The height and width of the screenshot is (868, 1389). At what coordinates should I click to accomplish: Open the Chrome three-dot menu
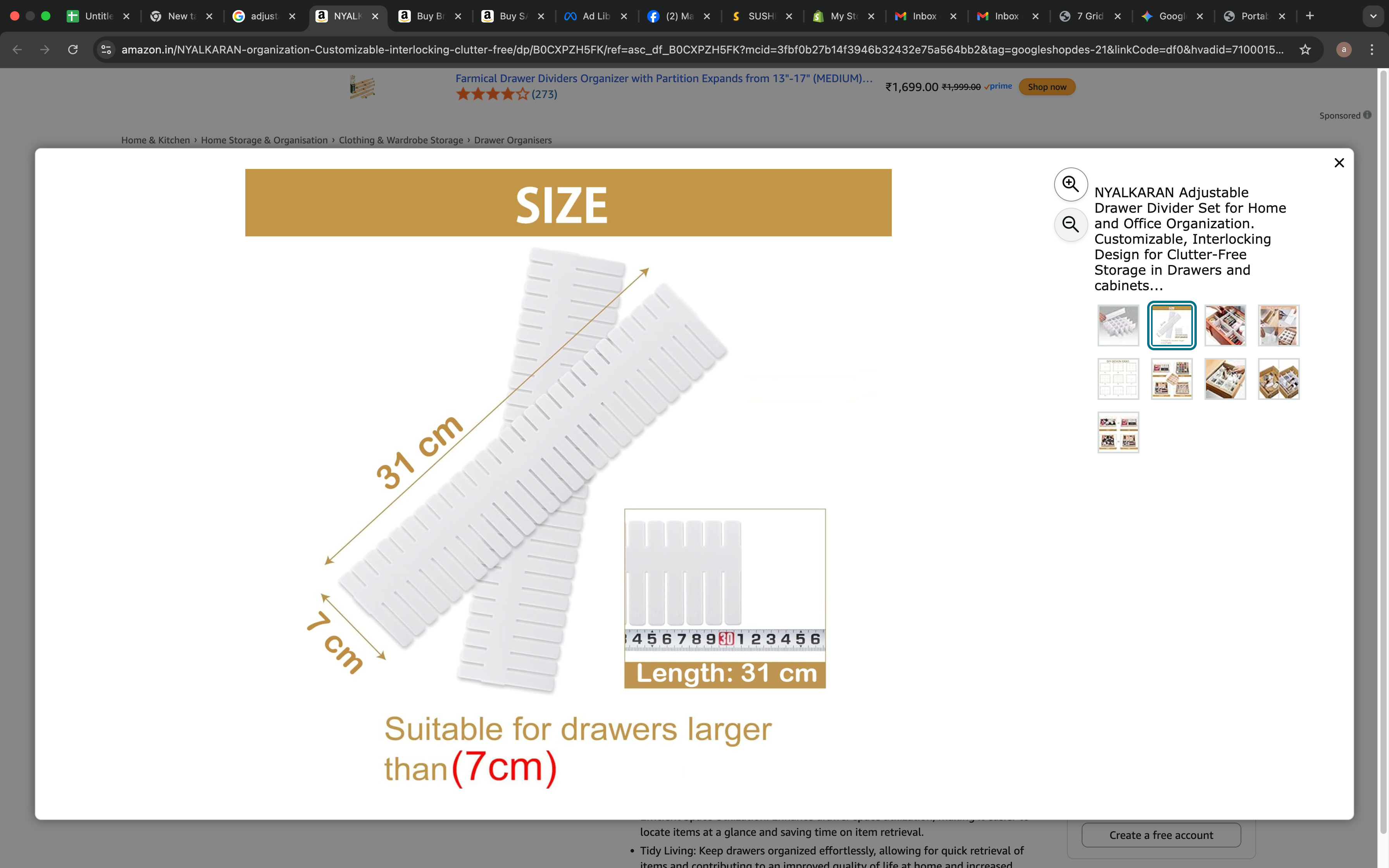[x=1372, y=50]
